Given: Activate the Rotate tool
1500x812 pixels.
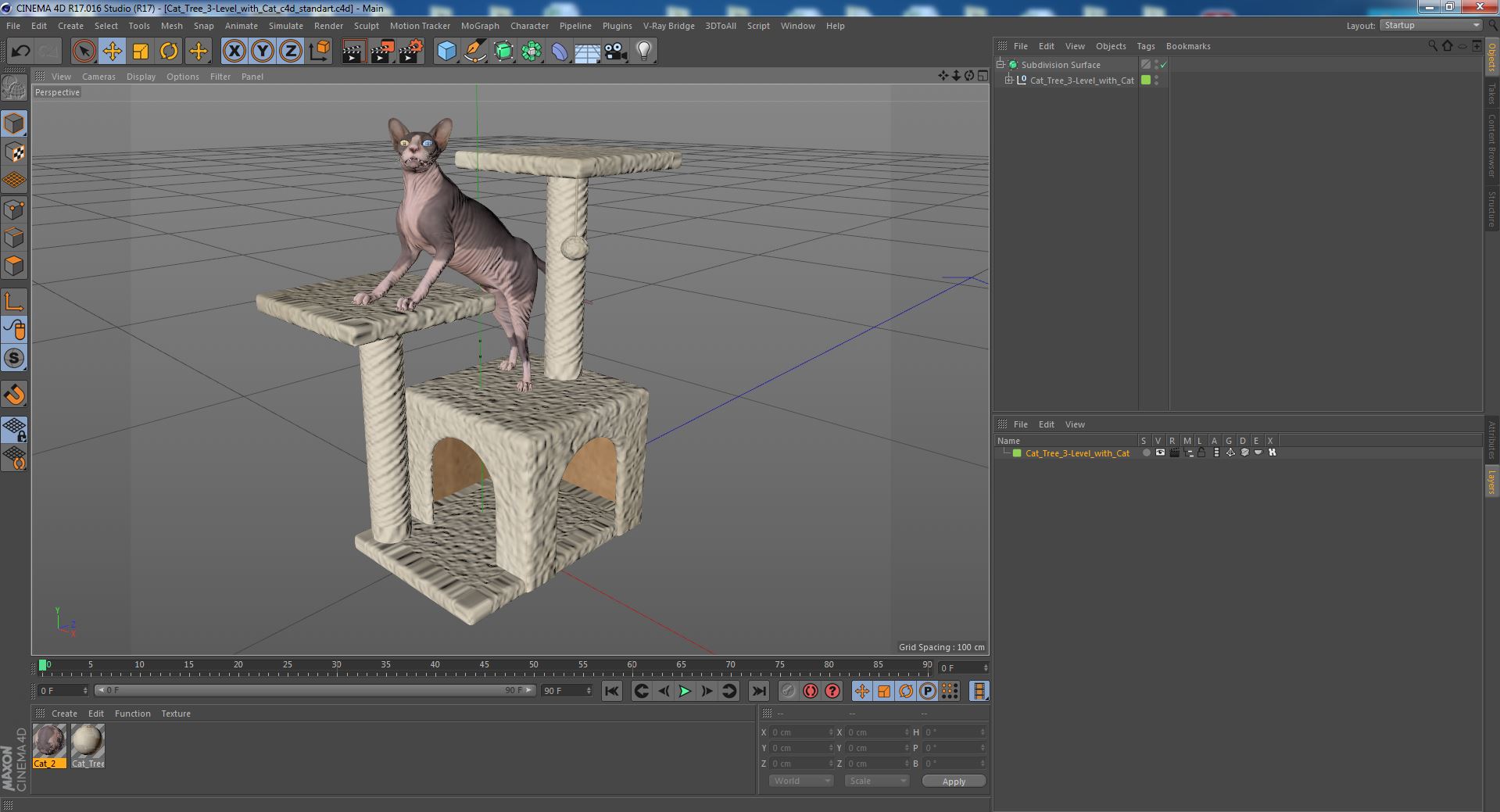Looking at the screenshot, I should [168, 52].
